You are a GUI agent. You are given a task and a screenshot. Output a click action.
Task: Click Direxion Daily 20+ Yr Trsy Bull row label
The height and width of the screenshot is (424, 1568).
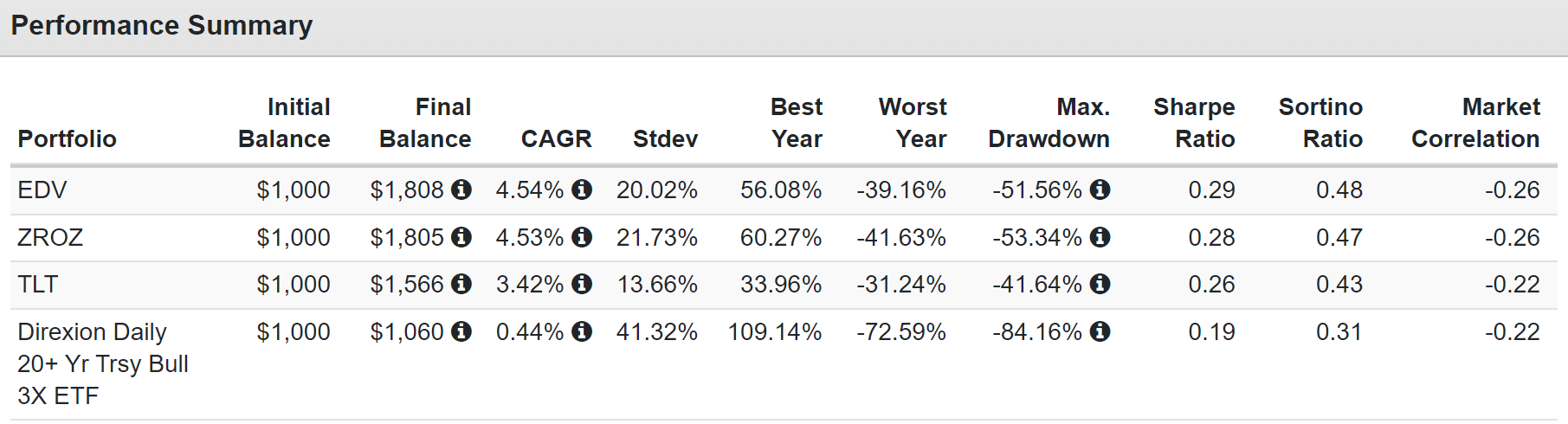coord(103,363)
